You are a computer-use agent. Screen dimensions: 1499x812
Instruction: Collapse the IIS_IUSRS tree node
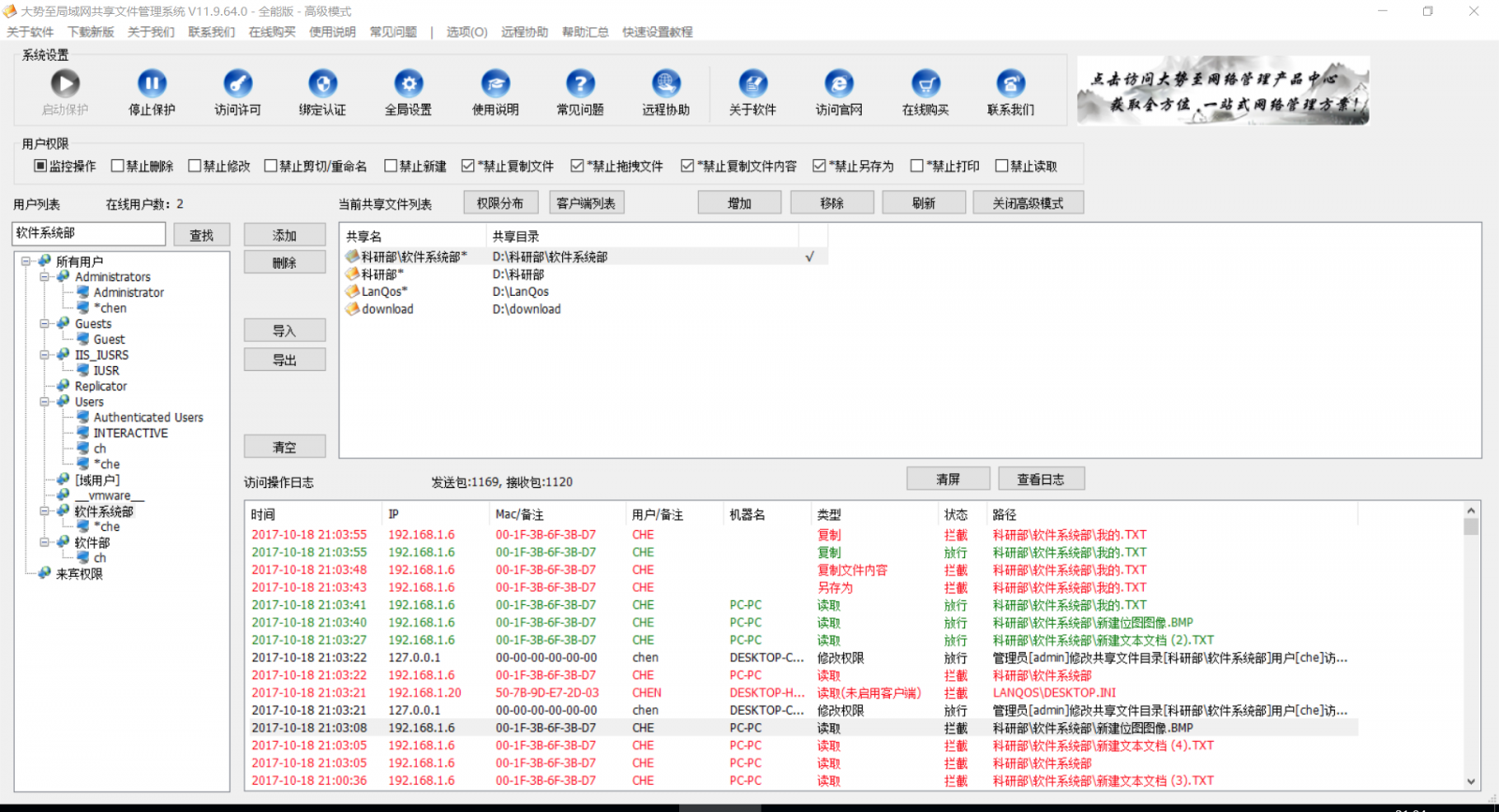[x=44, y=355]
